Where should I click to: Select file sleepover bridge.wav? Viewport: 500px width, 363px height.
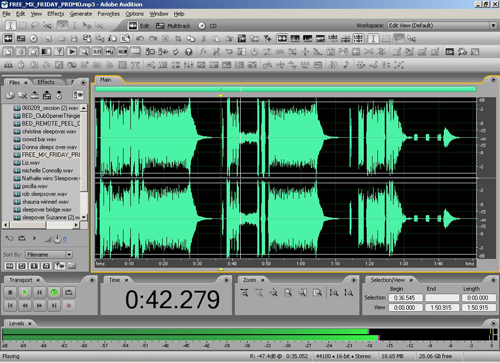[x=47, y=210]
